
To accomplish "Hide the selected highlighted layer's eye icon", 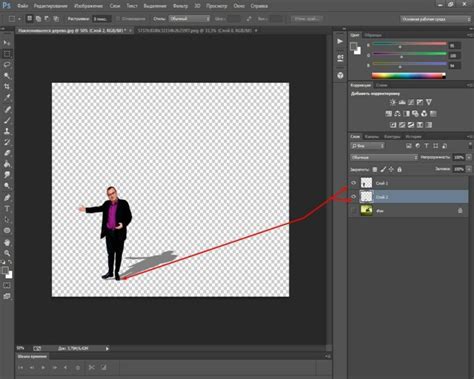I will [x=354, y=197].
